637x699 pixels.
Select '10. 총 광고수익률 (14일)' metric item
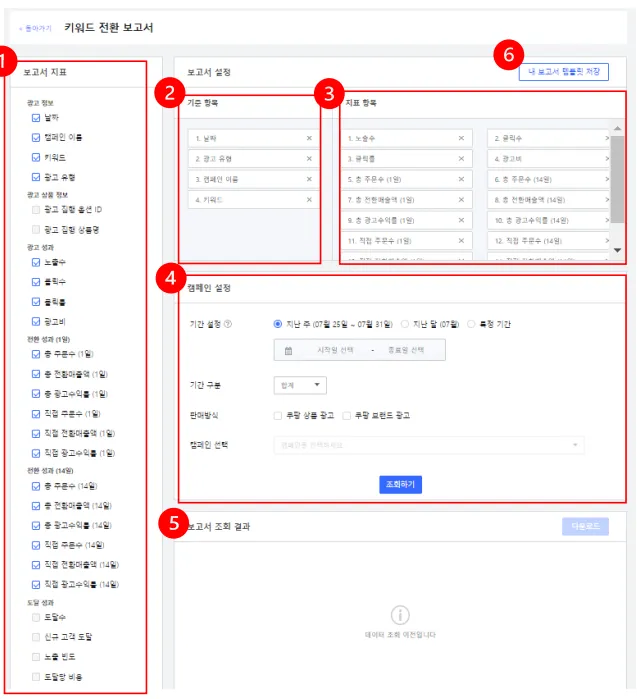(548, 220)
